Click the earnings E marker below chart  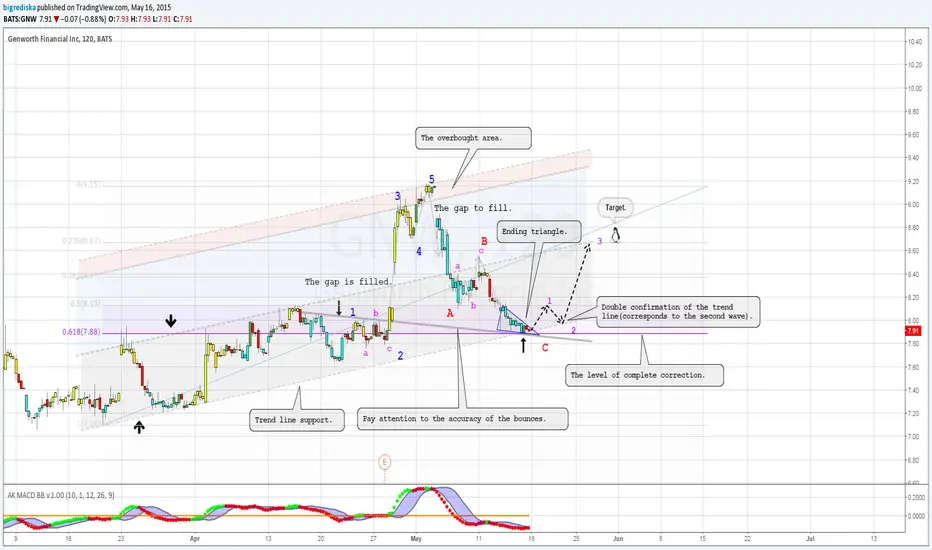click(385, 461)
